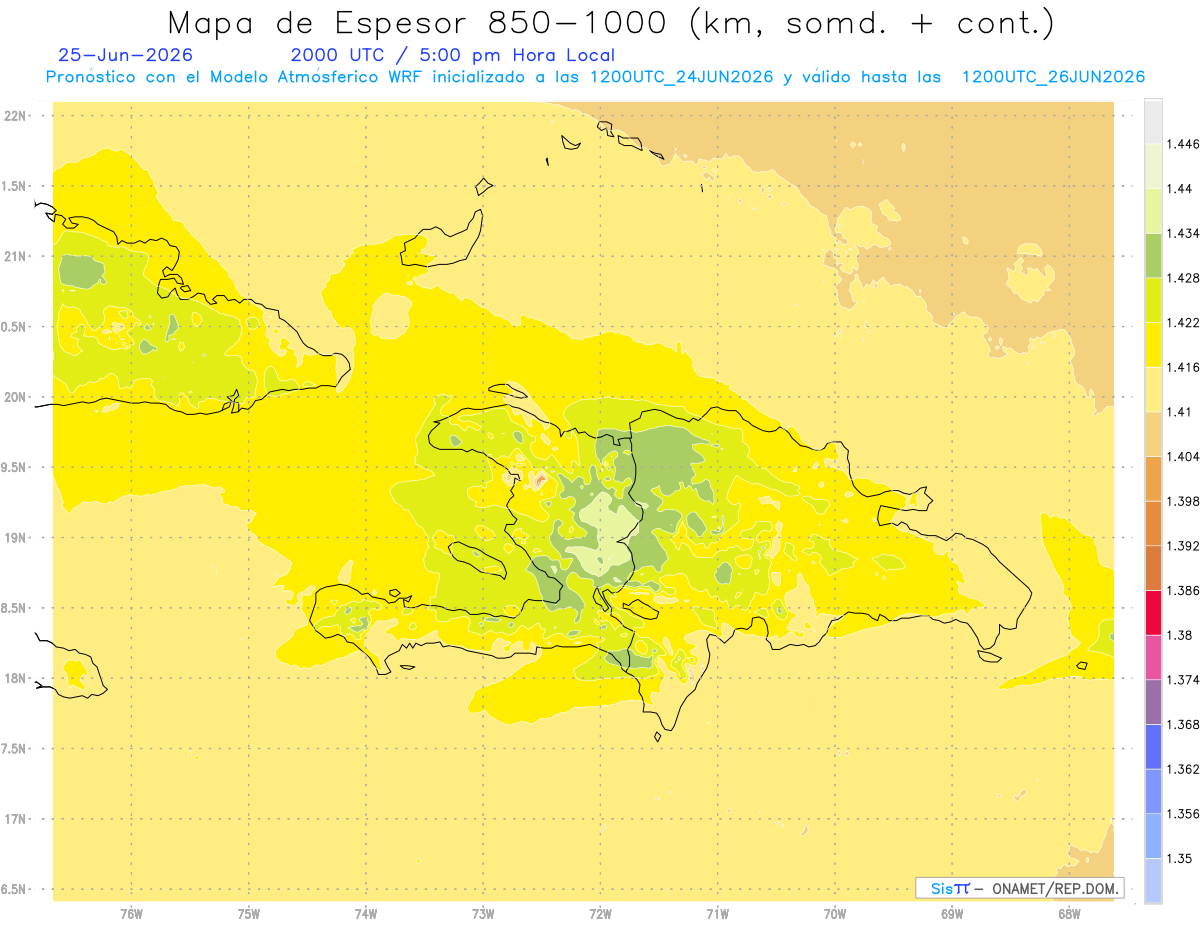Click the '1.386' colorbar value
This screenshot has width=1200, height=927.
coord(1183,591)
